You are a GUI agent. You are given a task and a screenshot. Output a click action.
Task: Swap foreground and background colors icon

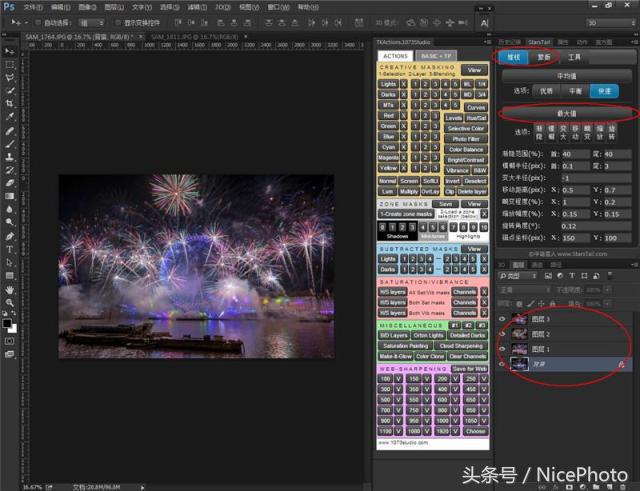point(13,313)
